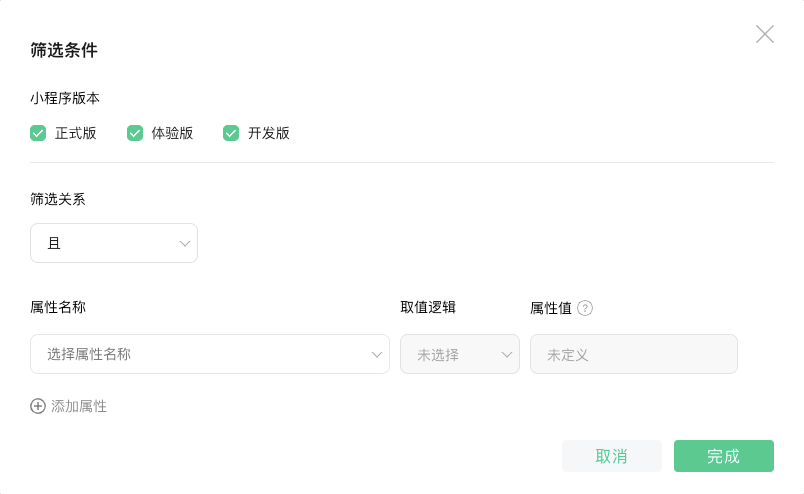Click the chevron arrow in 未选择 dropdown
Screen dimensions: 804x494
tap(507, 354)
